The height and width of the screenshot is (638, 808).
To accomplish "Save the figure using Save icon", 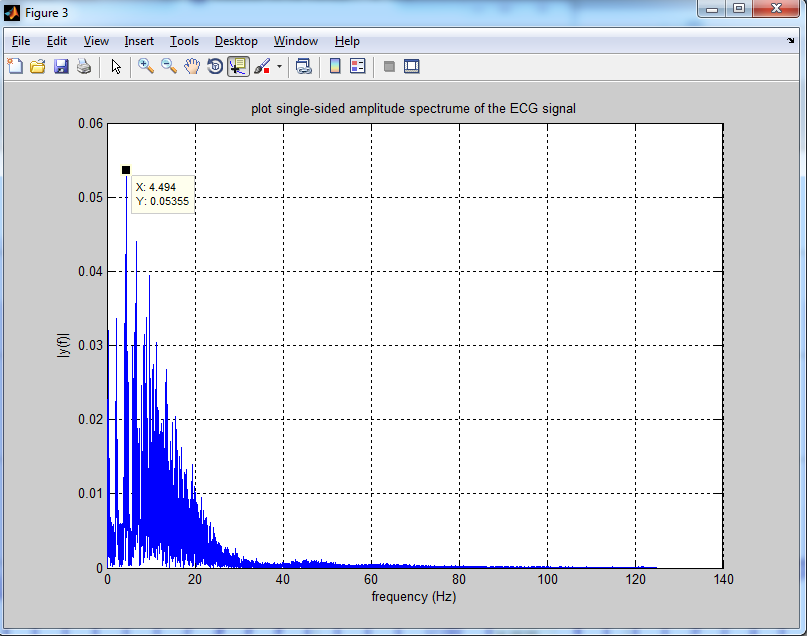I will (x=61, y=66).
